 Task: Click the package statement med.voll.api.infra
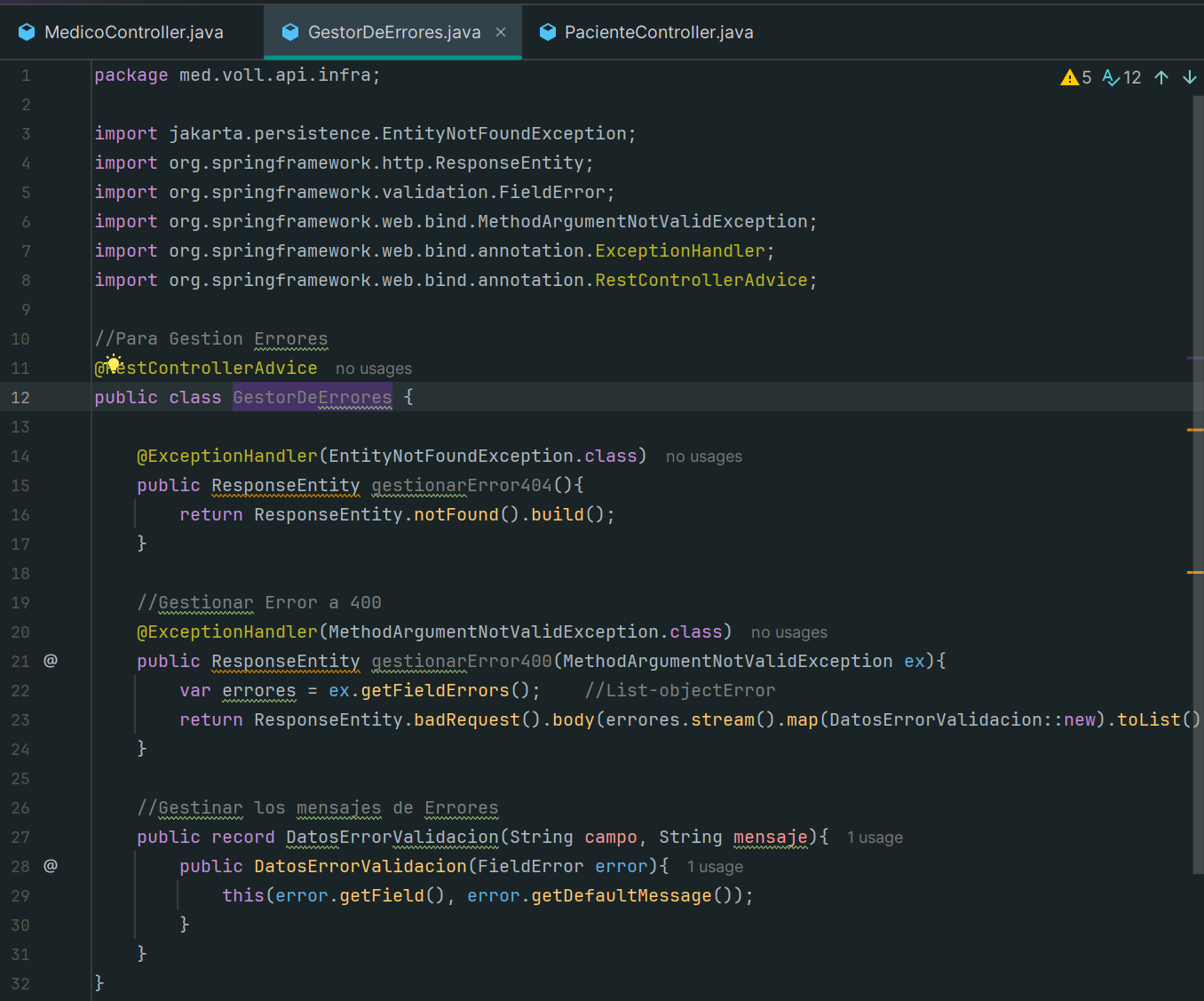(238, 75)
